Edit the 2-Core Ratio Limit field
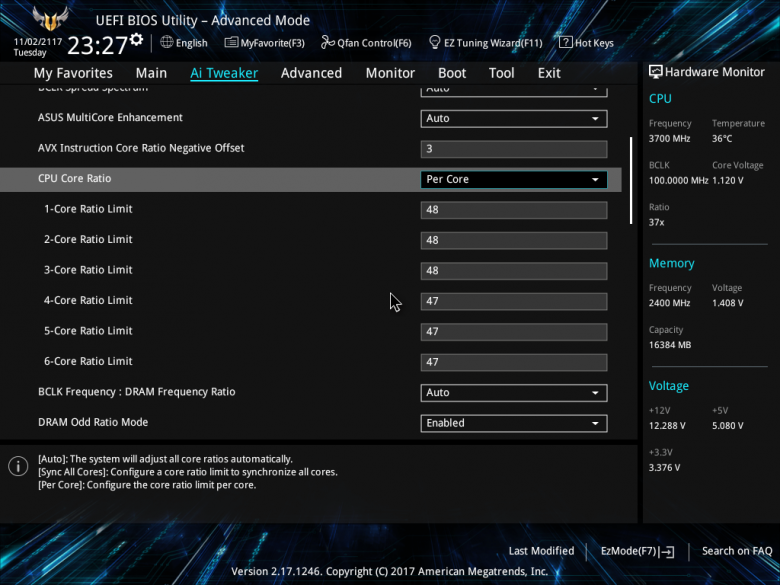The height and width of the screenshot is (585, 780). pos(514,240)
